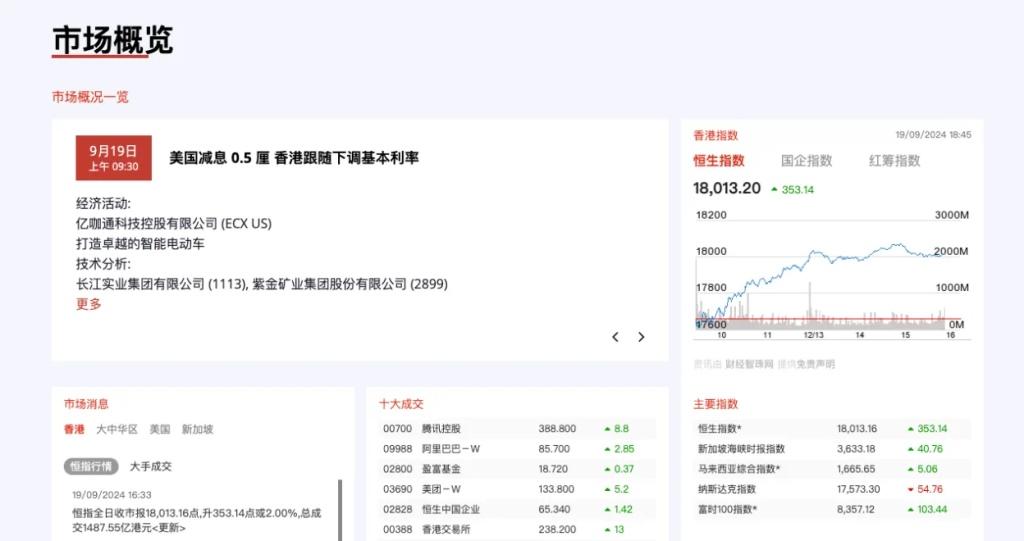Screen dimensions: 1024x541
Task: Click the Hang Seng index intraday chart
Action: tap(832, 273)
